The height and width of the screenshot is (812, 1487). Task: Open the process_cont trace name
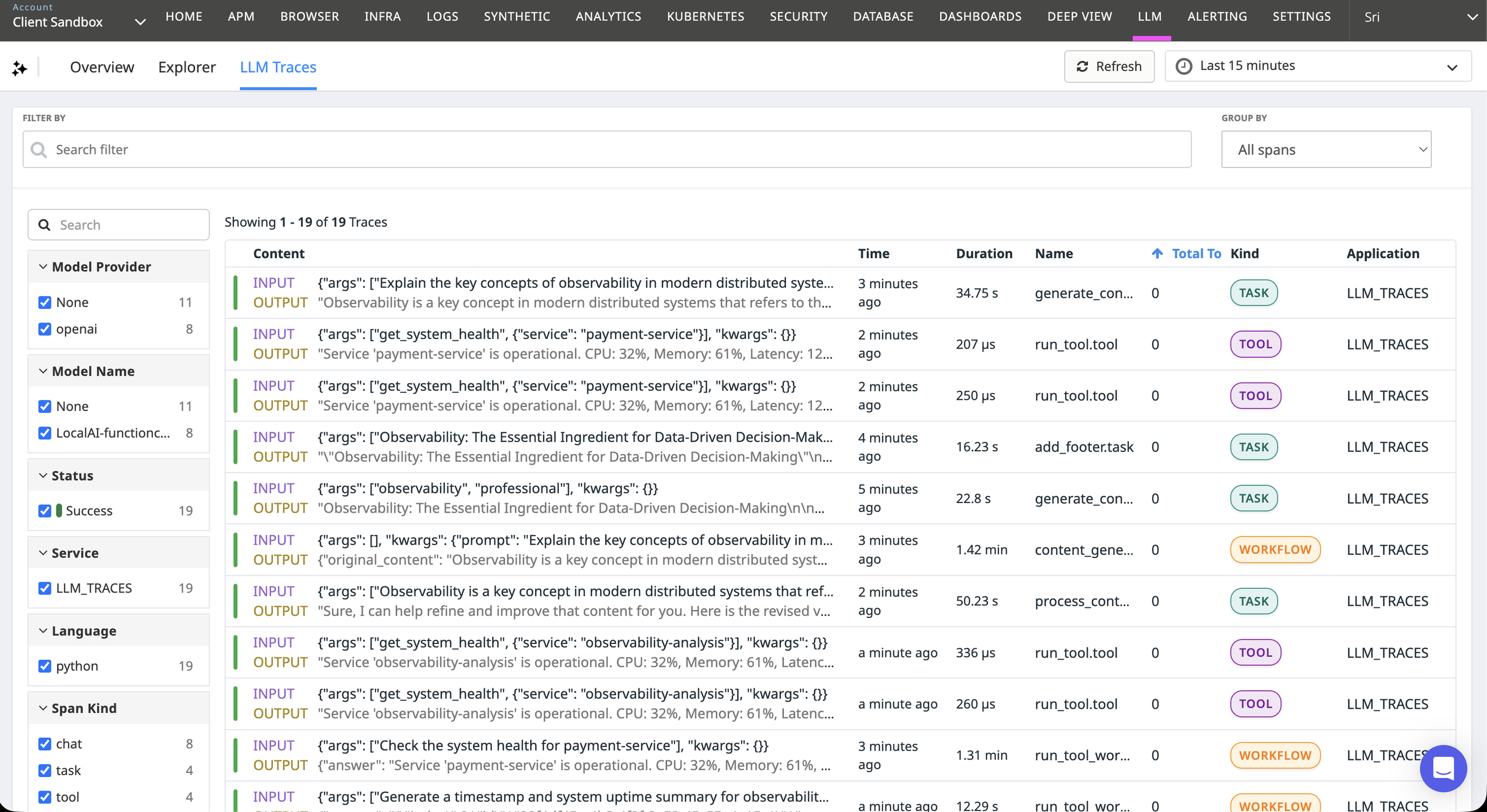(x=1082, y=601)
